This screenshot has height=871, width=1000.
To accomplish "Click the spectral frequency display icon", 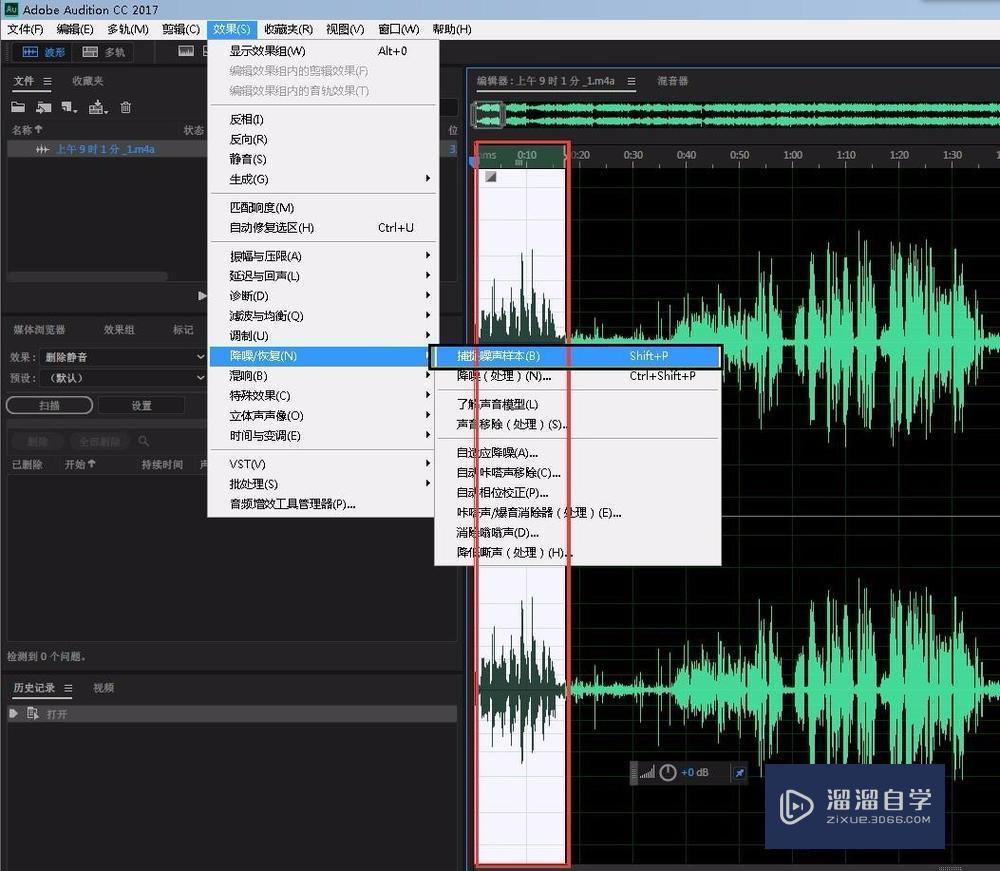I will pos(186,51).
